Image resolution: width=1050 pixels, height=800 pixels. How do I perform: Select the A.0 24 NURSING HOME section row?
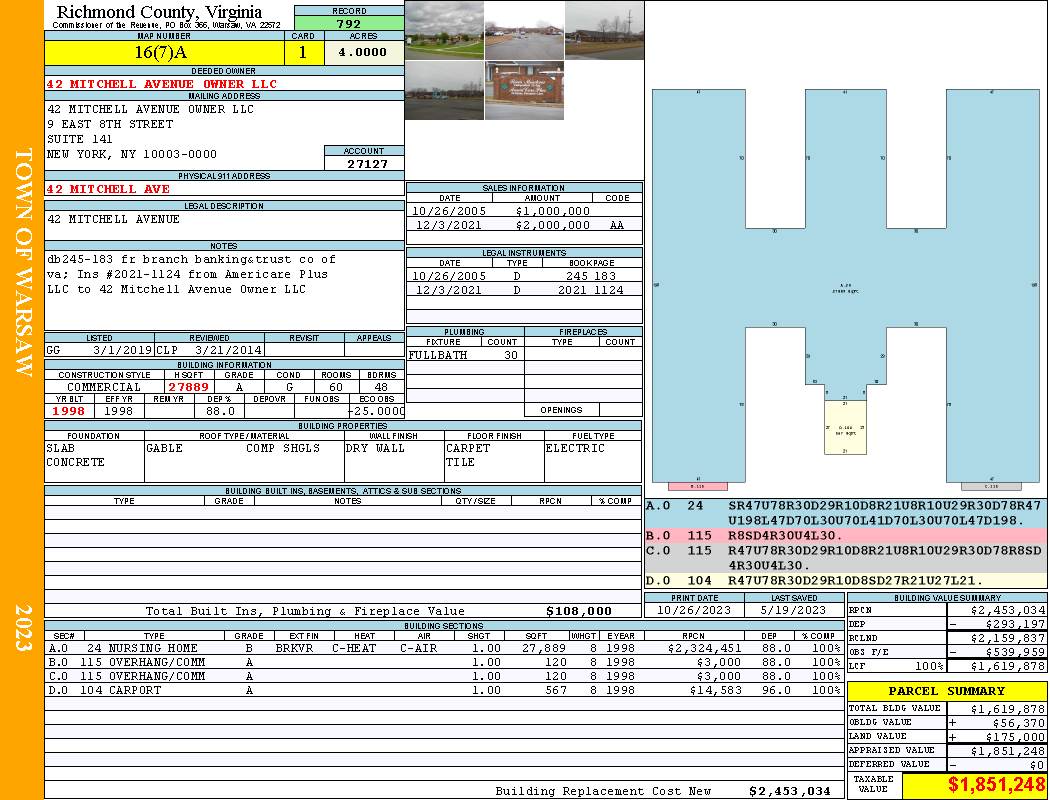tap(443, 648)
